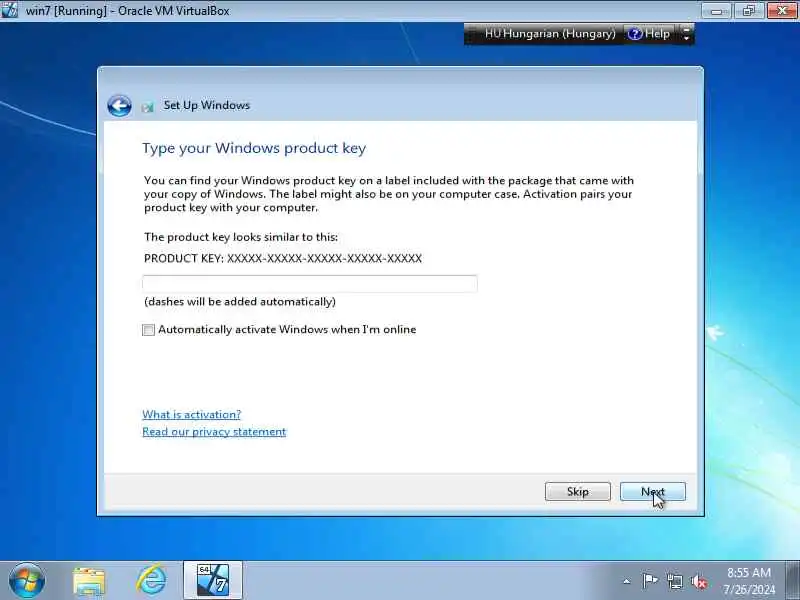This screenshot has width=800, height=600.
Task: Launch Windows Explorer from the taskbar
Action: click(x=89, y=581)
